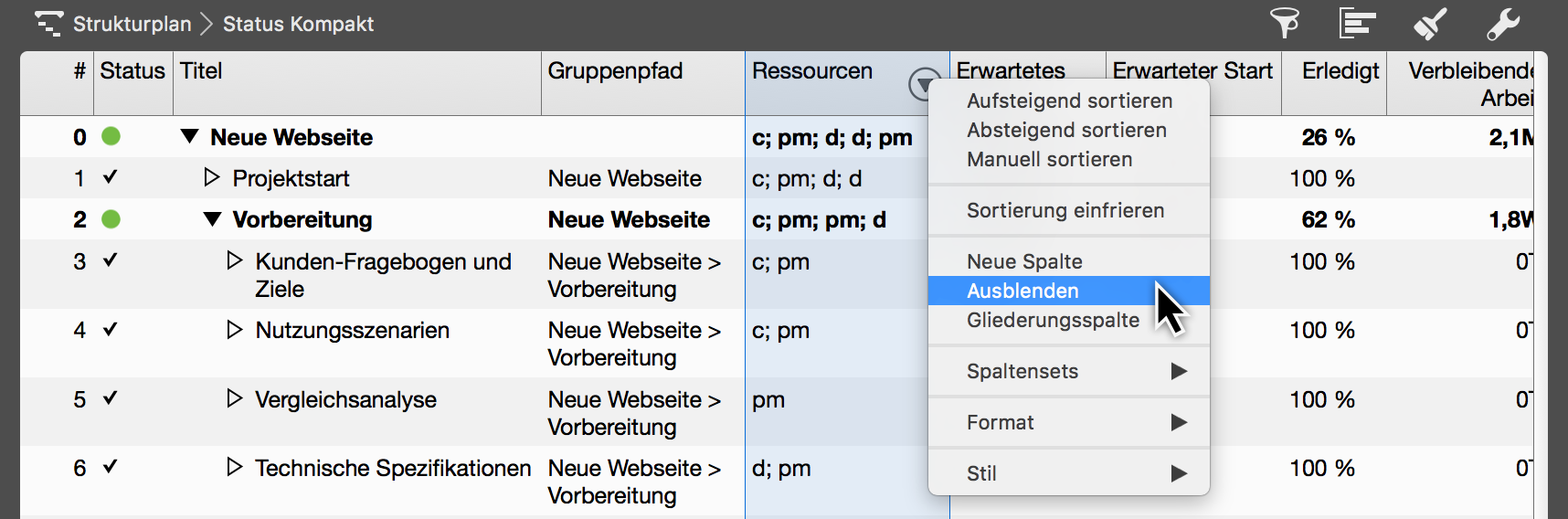
Task: Collapse the Neue Webseite group
Action: coord(189,137)
